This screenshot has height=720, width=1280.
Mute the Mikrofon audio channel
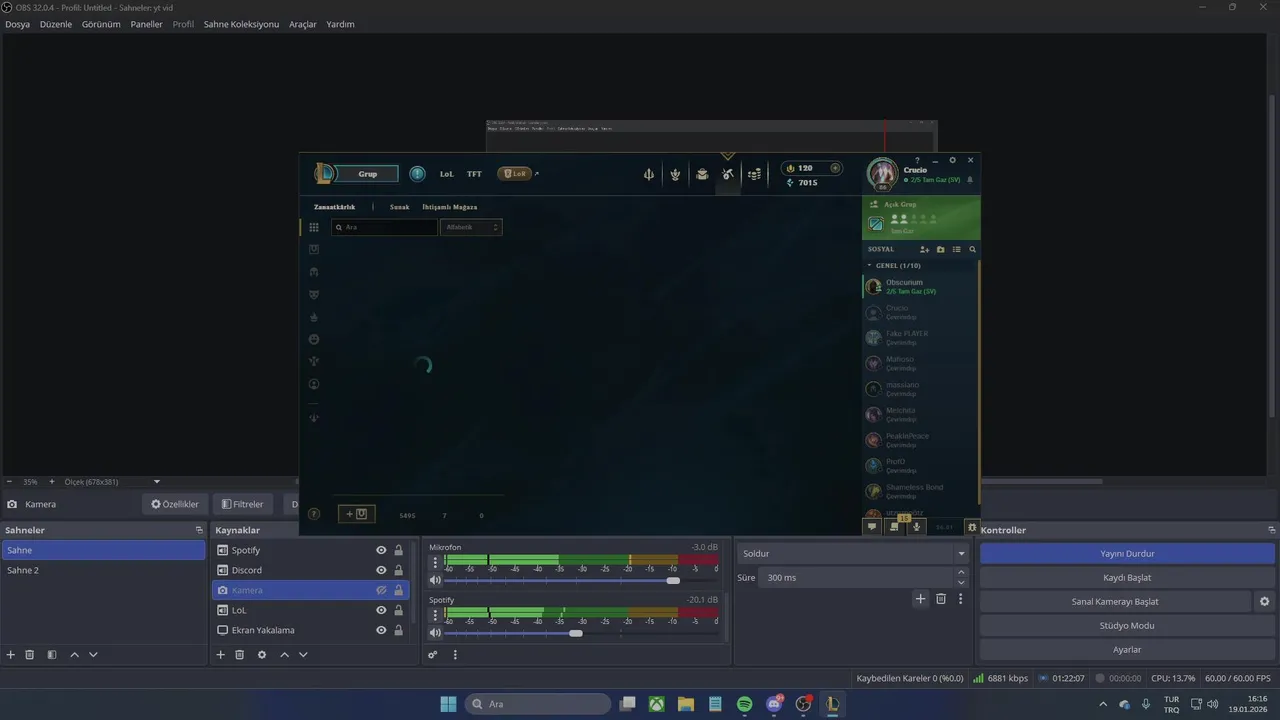(435, 580)
